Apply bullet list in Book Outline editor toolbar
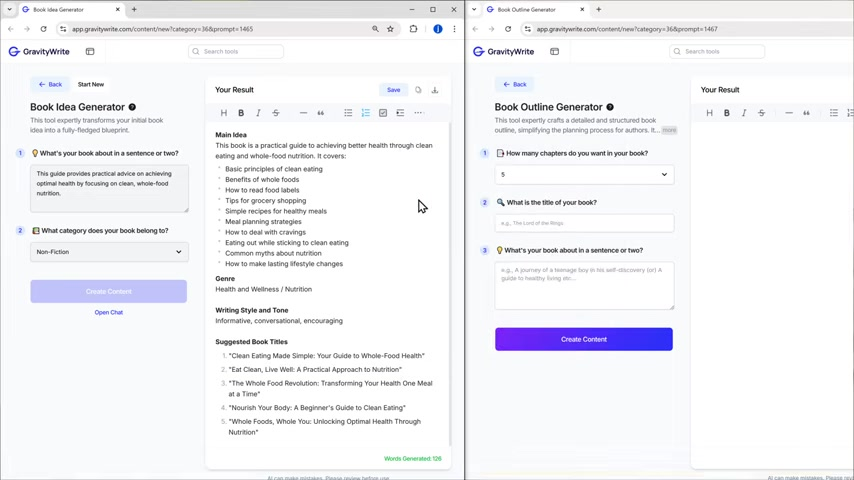The width and height of the screenshot is (854, 480). (834, 113)
